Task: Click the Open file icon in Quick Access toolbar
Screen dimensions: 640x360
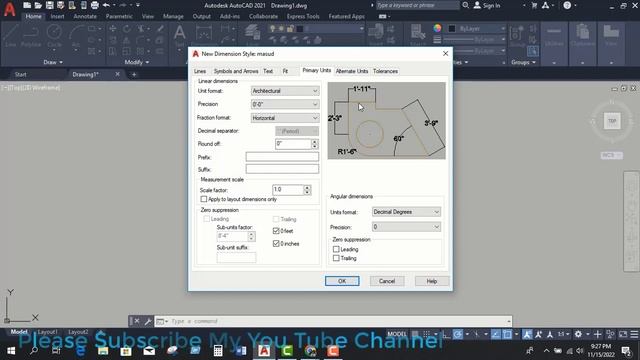Action: point(38,5)
